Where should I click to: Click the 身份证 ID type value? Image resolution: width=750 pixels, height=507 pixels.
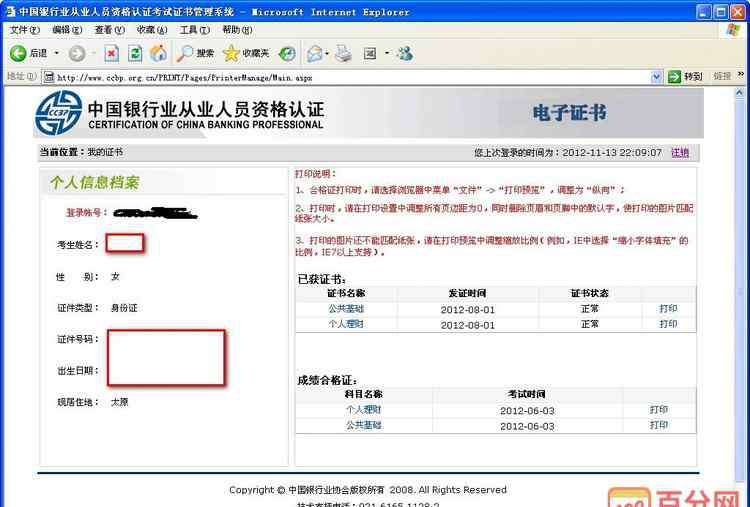124,308
